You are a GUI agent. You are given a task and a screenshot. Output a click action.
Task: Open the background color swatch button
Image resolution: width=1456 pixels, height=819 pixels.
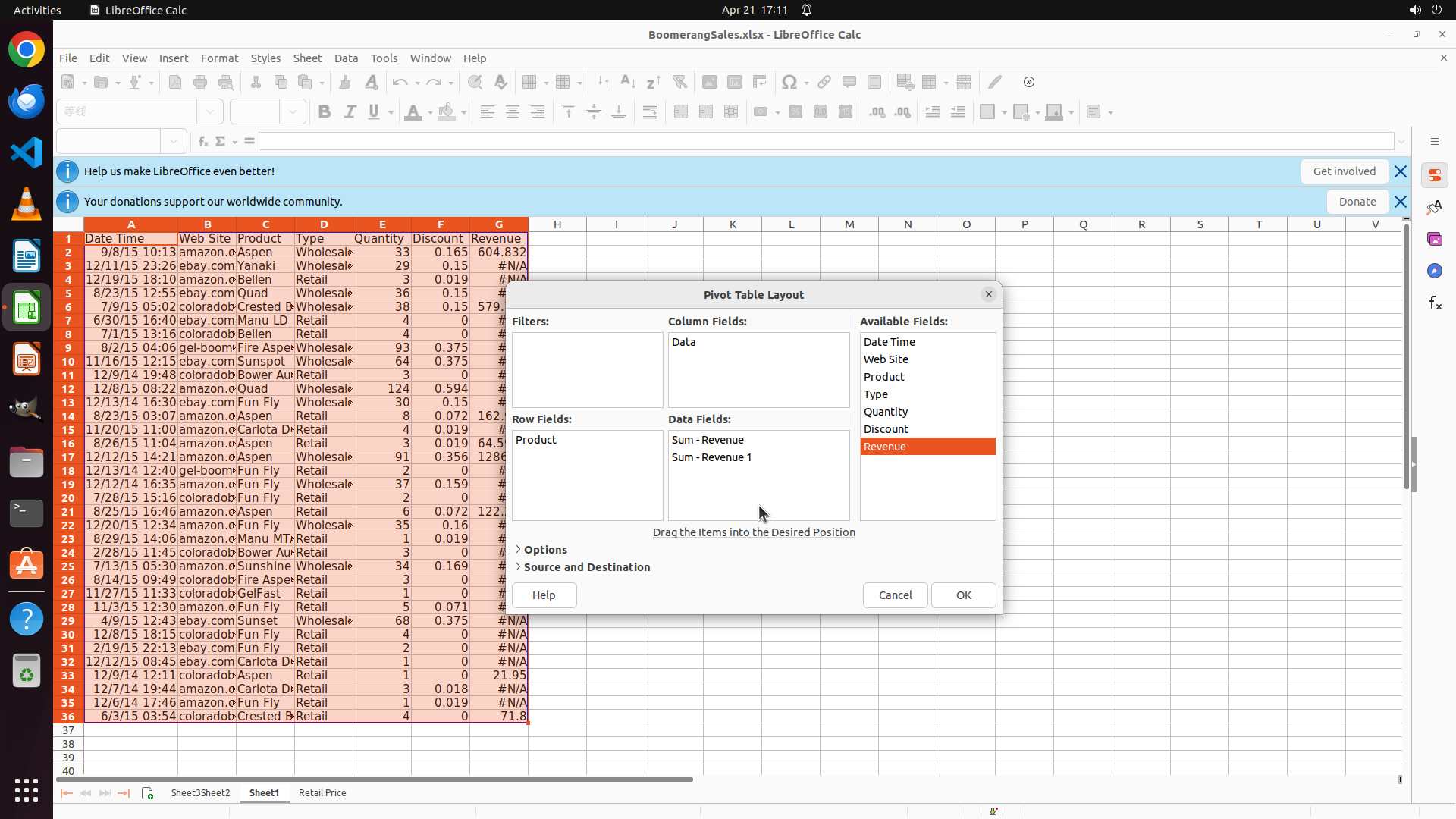tap(447, 112)
